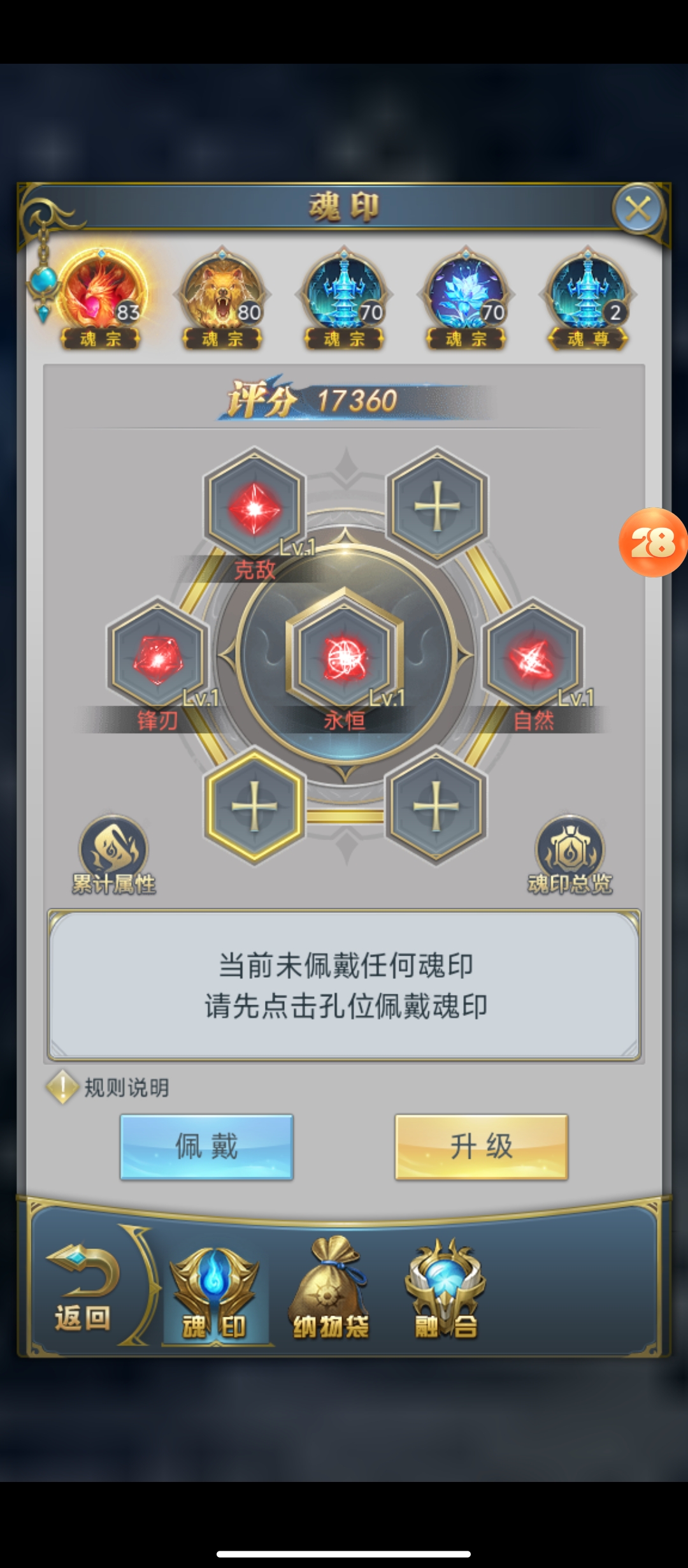
Task: Tap the orange 28 floating bubble
Action: (653, 542)
